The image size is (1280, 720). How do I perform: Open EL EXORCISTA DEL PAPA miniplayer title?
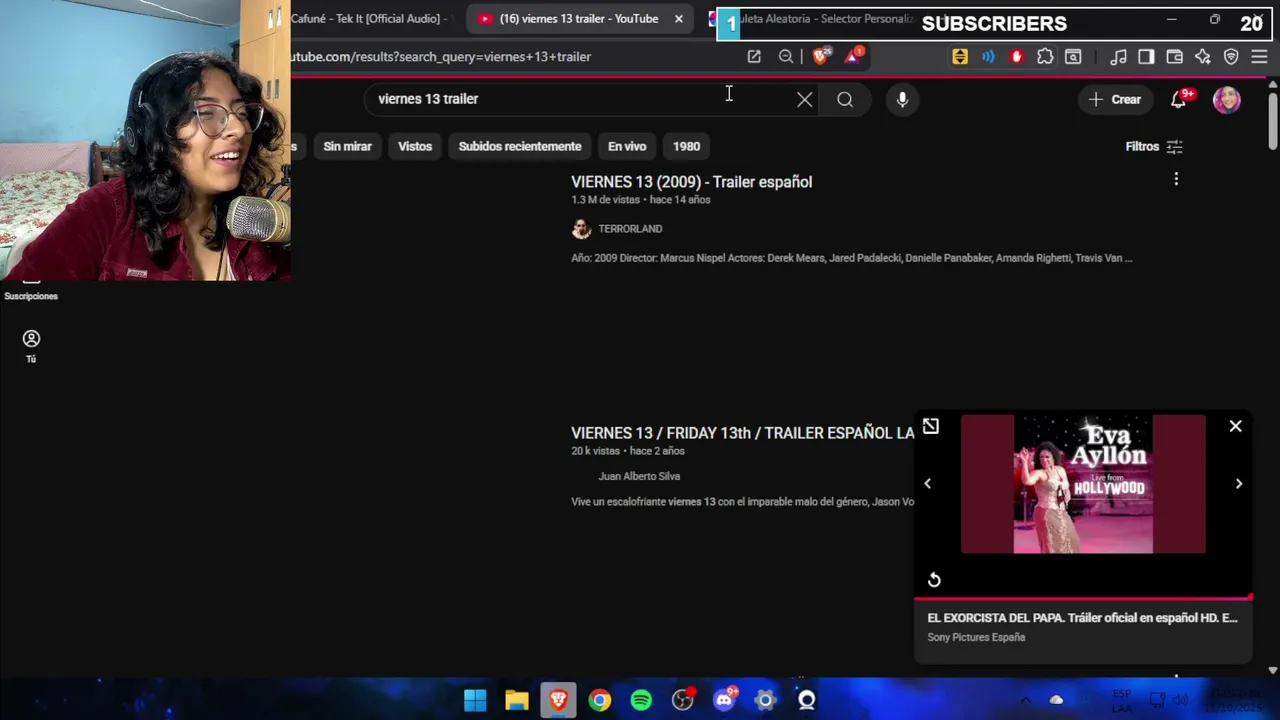[1082, 618]
